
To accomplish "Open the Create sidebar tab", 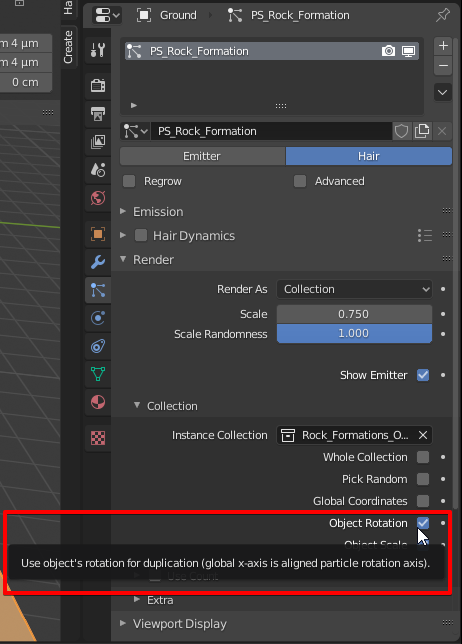I will [x=68, y=47].
